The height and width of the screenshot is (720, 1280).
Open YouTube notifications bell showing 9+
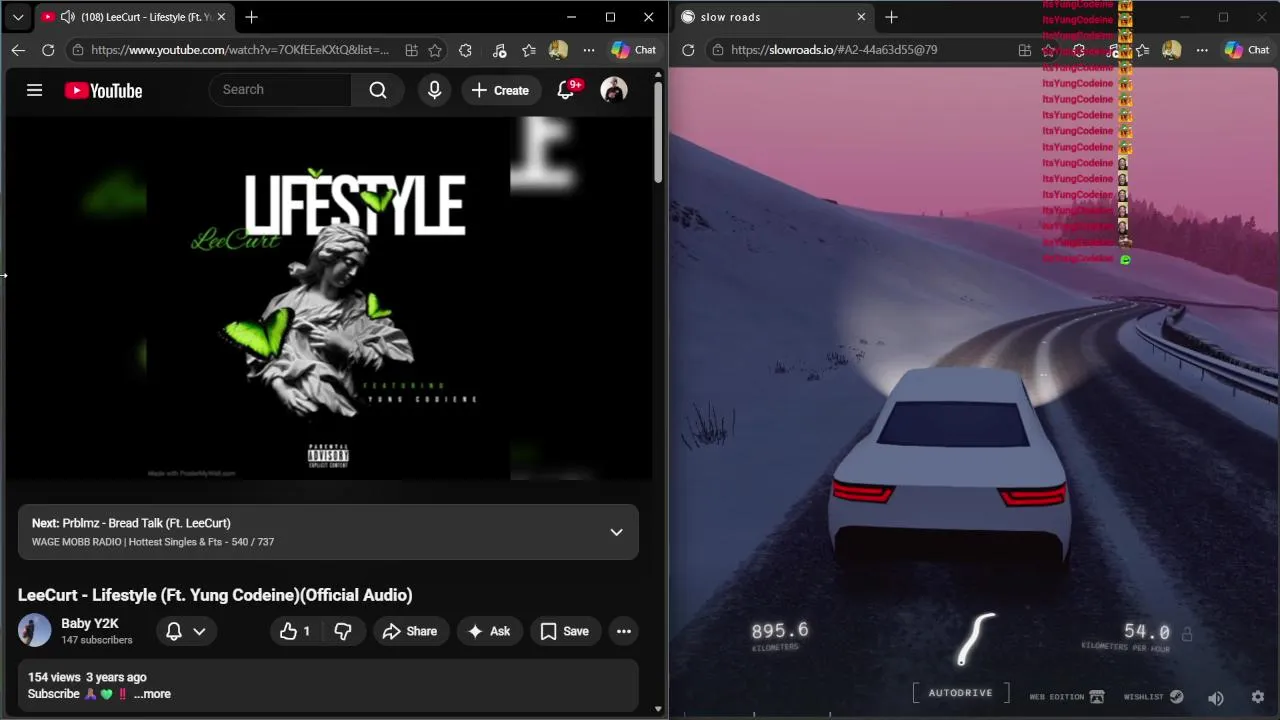click(566, 90)
